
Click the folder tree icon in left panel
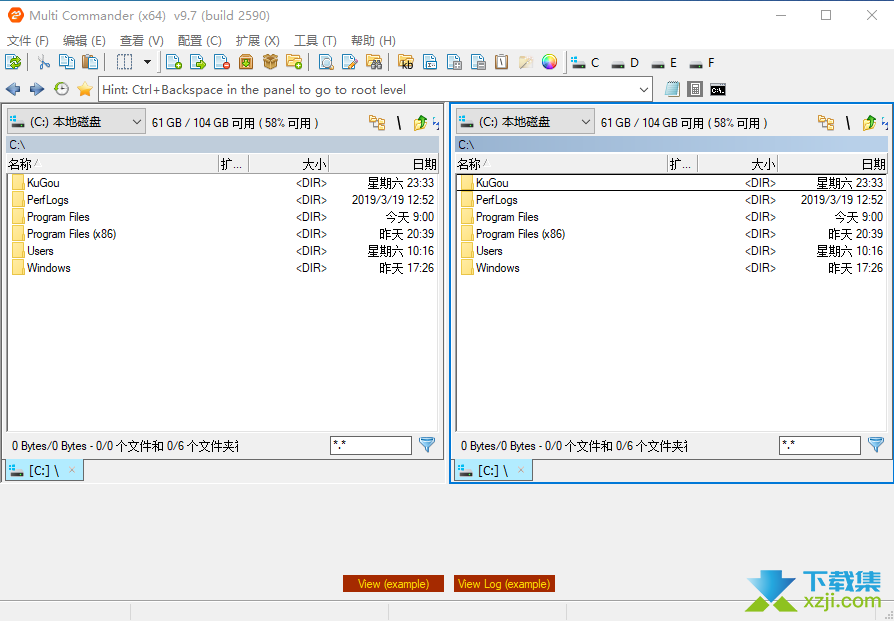377,122
